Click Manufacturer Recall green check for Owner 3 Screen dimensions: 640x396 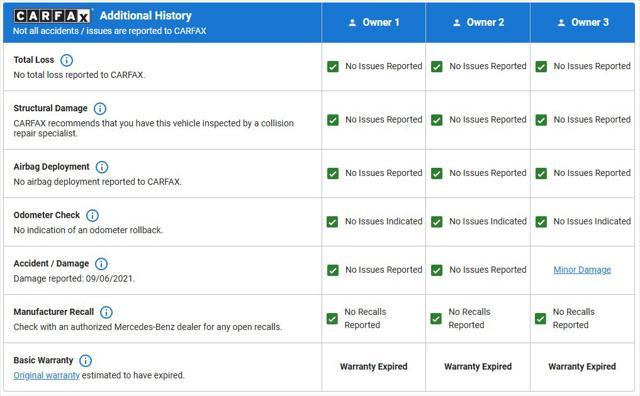click(540, 318)
